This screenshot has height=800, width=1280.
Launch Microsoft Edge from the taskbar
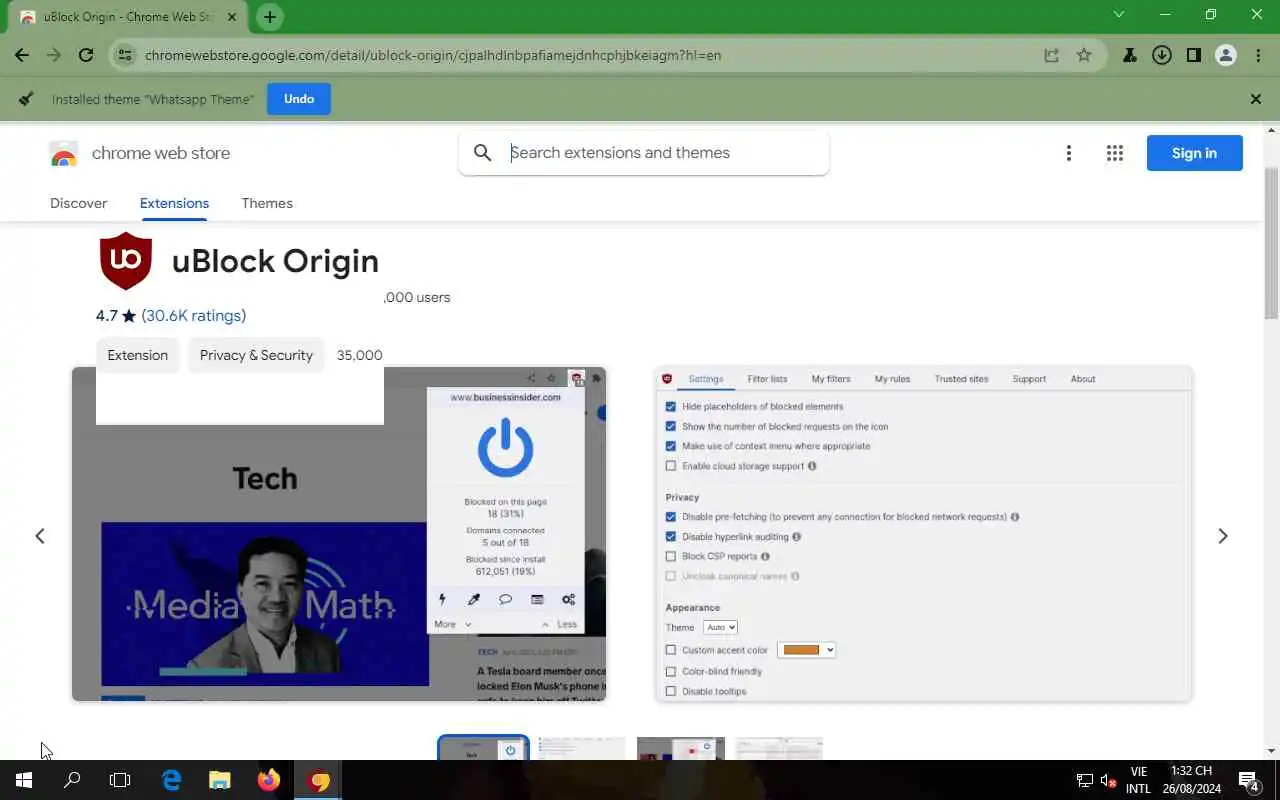172,780
